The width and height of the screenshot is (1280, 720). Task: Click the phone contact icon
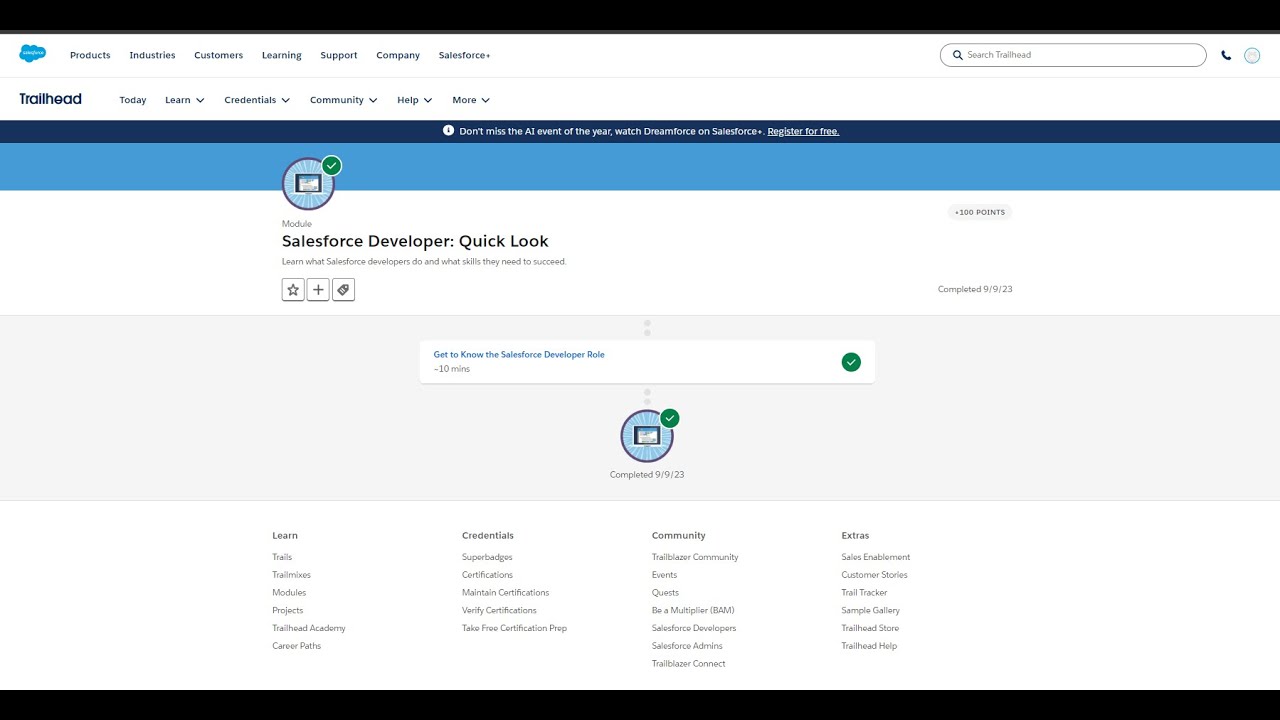coord(1226,55)
